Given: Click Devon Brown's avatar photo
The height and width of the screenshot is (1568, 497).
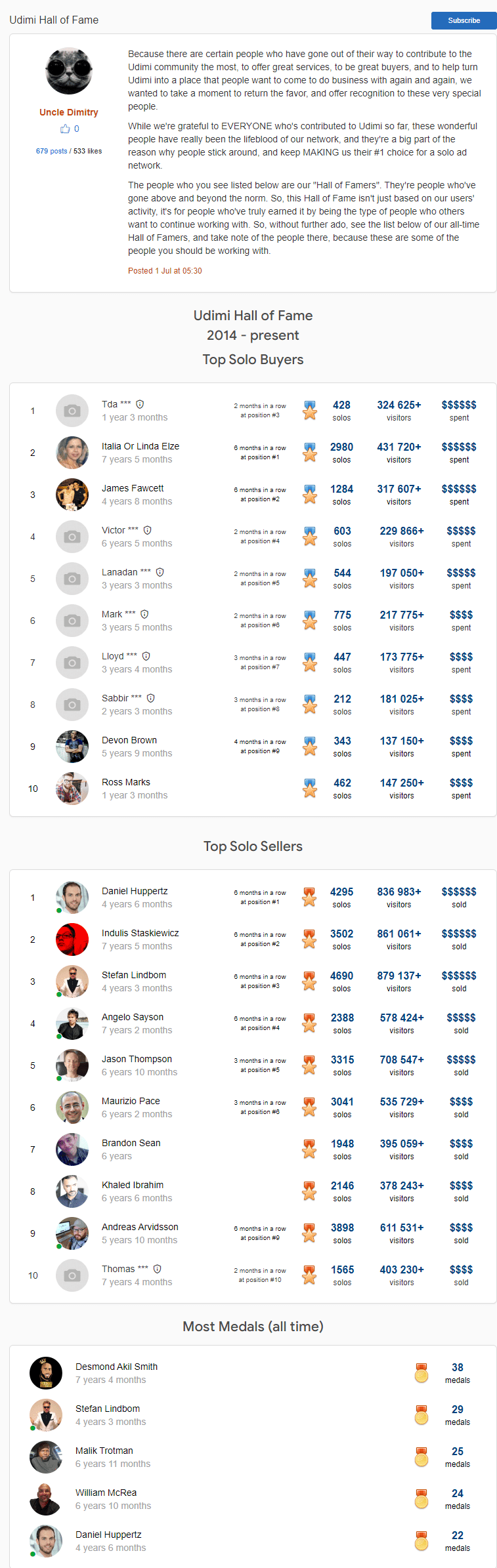Looking at the screenshot, I should (72, 747).
